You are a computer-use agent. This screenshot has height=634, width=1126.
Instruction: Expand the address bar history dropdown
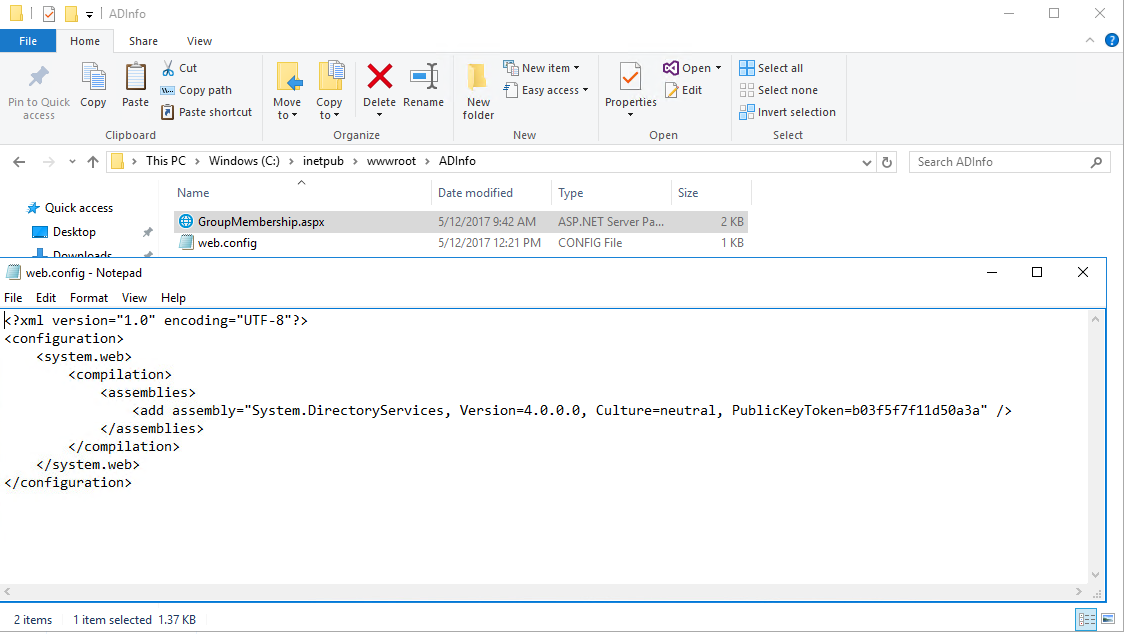point(866,162)
